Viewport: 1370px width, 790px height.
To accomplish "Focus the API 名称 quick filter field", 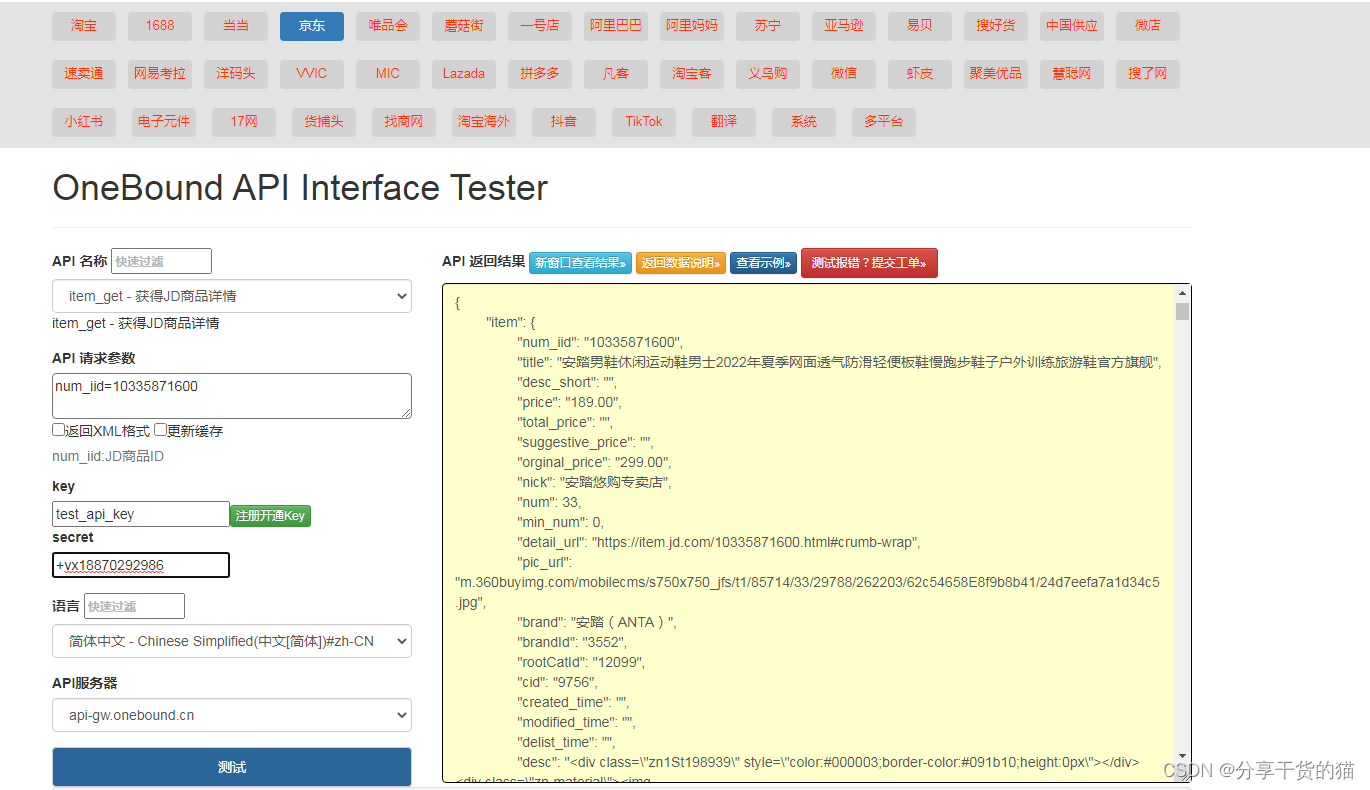I will point(162,261).
